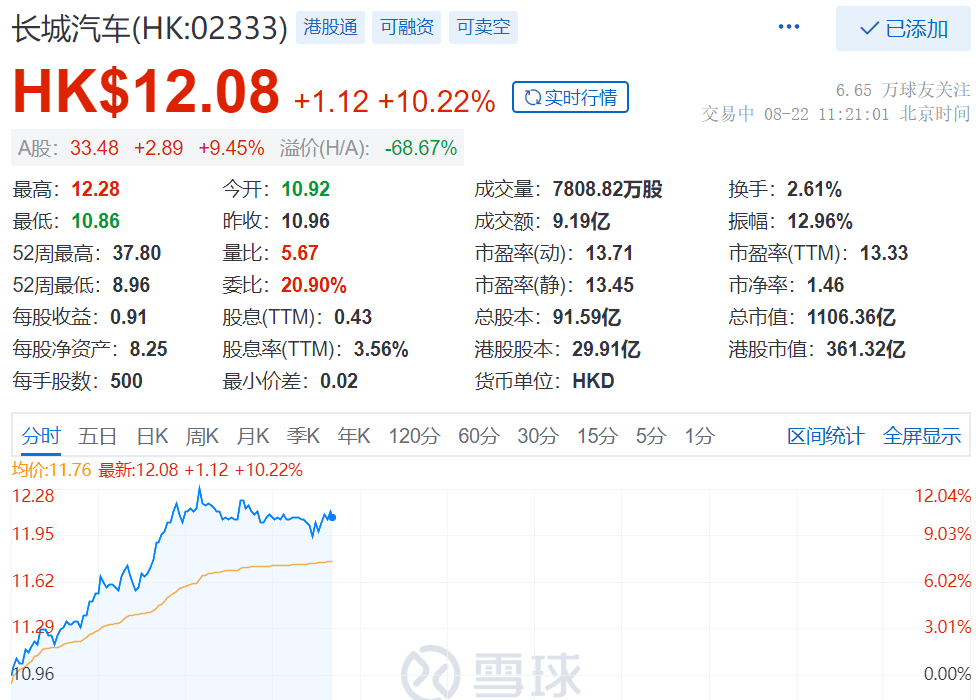Image resolution: width=976 pixels, height=700 pixels.
Task: Select the 1分 interval tab
Action: (x=700, y=436)
